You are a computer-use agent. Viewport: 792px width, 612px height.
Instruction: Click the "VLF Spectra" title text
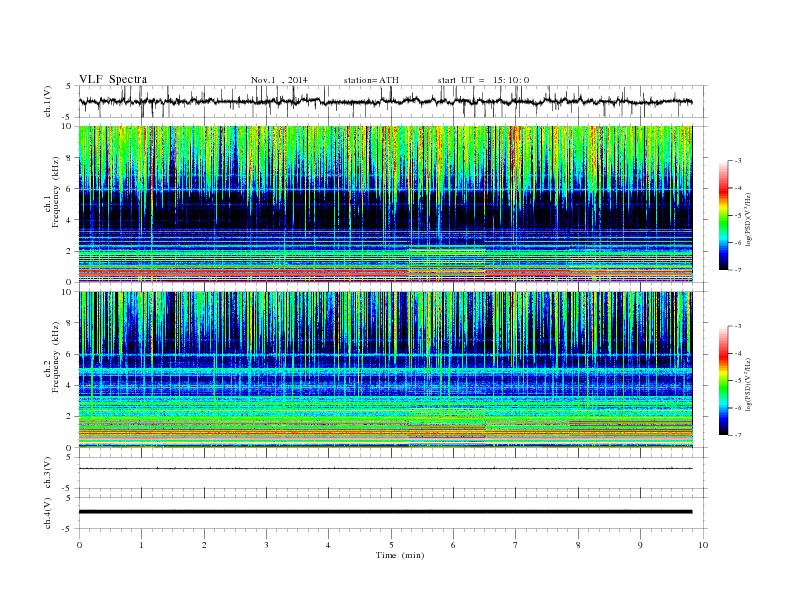[x=113, y=79]
